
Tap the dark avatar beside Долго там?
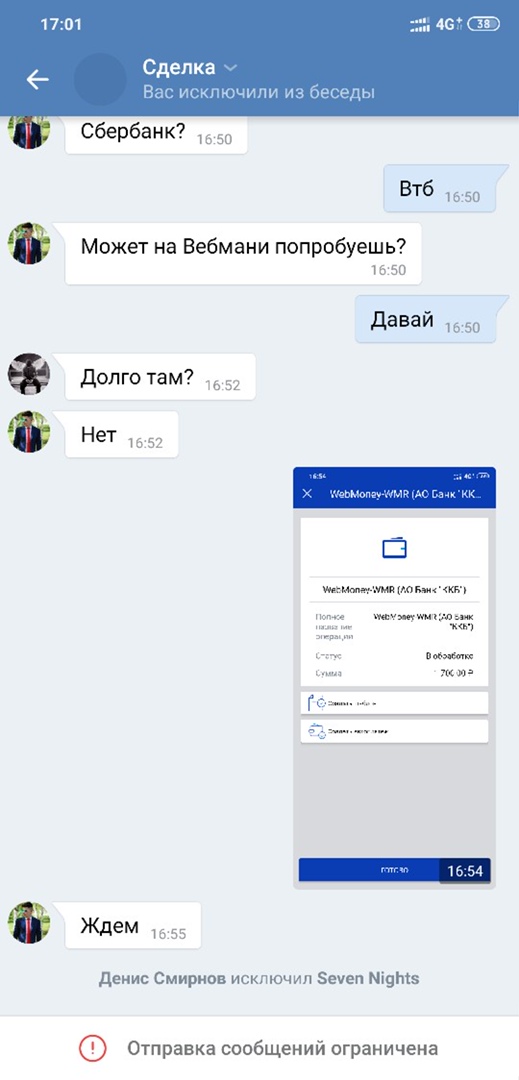pos(29,374)
